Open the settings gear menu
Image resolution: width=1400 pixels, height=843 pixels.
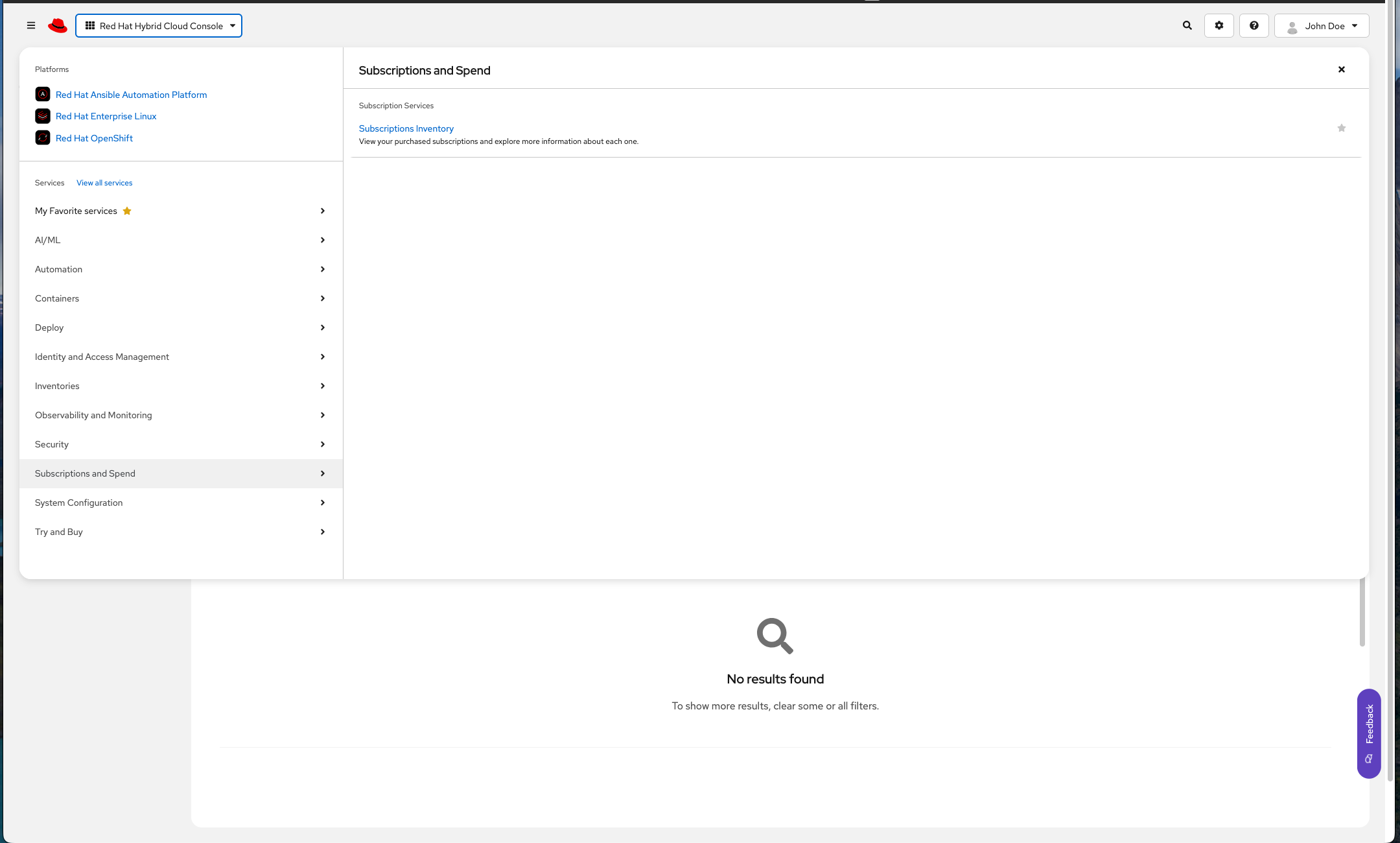tap(1219, 26)
